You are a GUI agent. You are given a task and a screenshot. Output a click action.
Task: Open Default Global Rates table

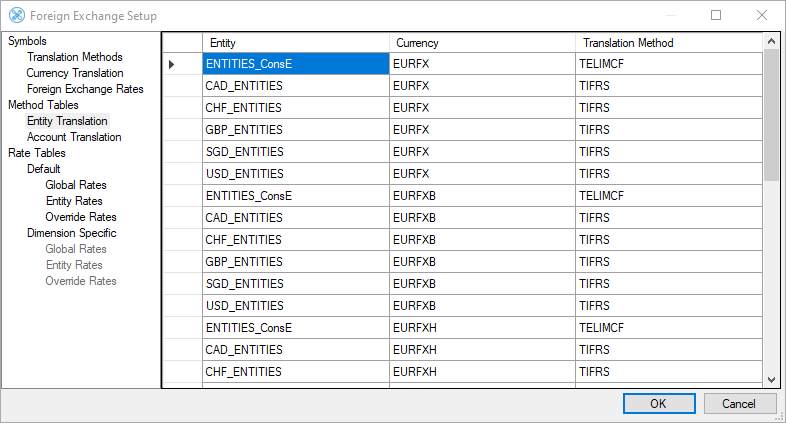pyautogui.click(x=76, y=185)
